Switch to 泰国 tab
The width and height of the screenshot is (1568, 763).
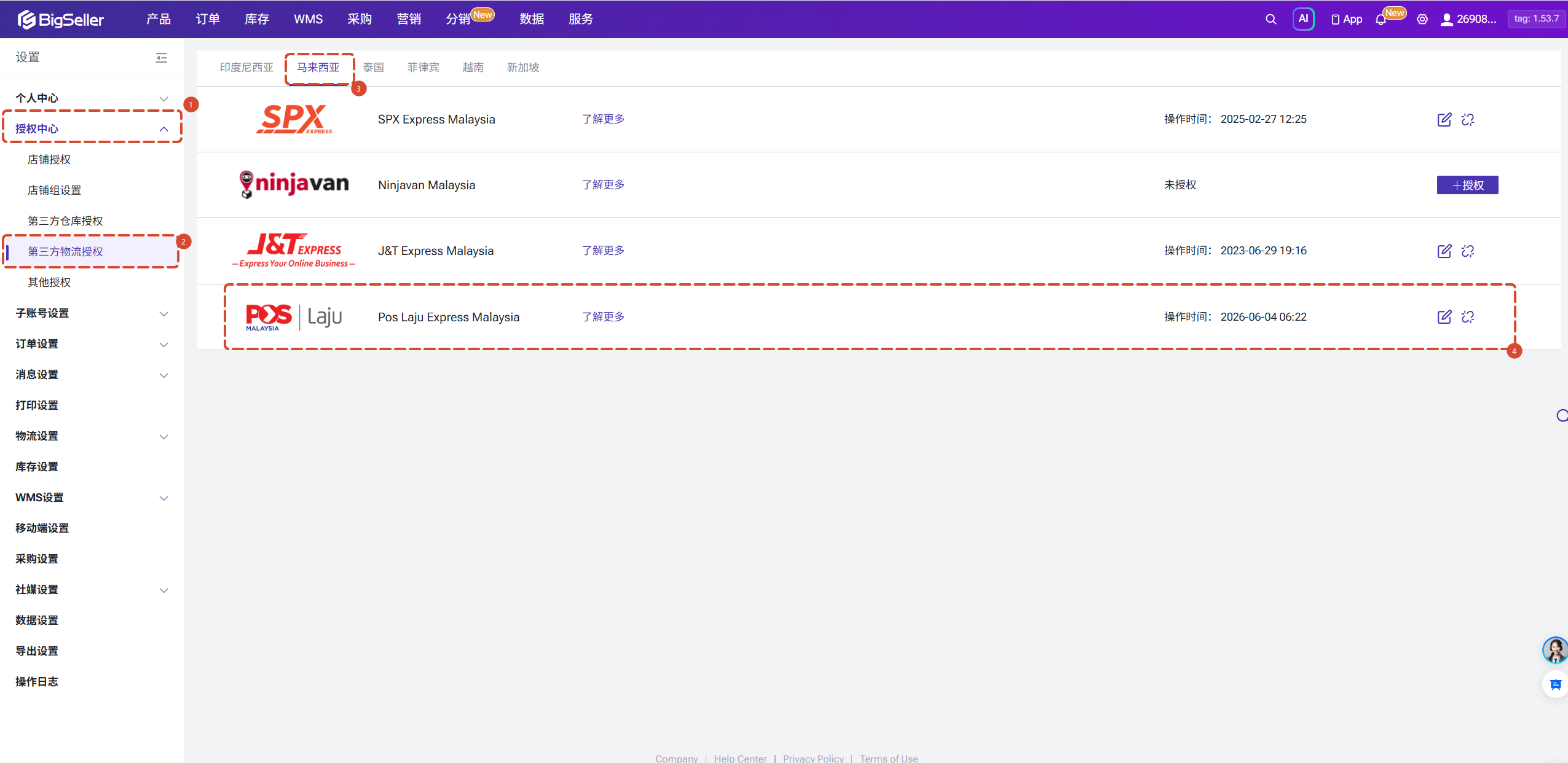tap(373, 68)
